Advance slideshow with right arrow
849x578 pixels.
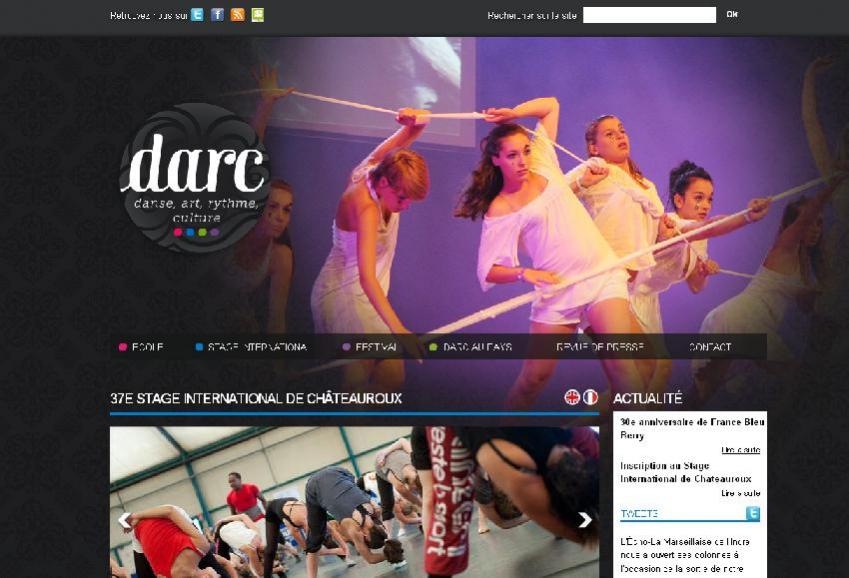585,519
